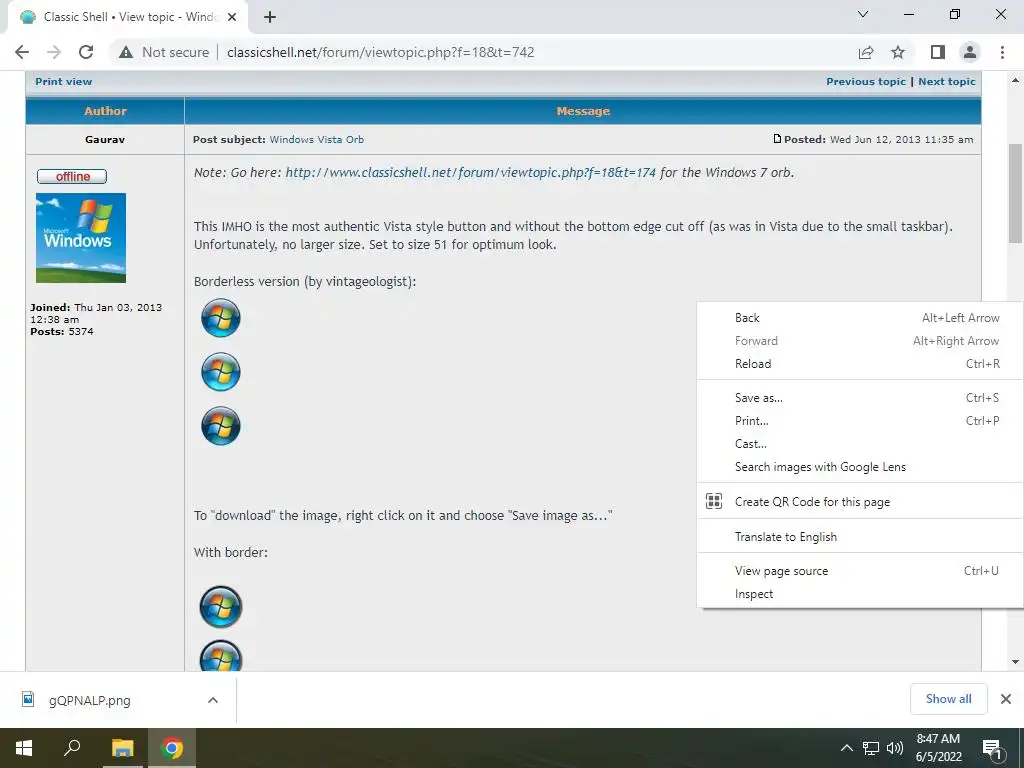The width and height of the screenshot is (1024, 768).
Task: Show hidden system tray icons
Action: click(x=846, y=748)
